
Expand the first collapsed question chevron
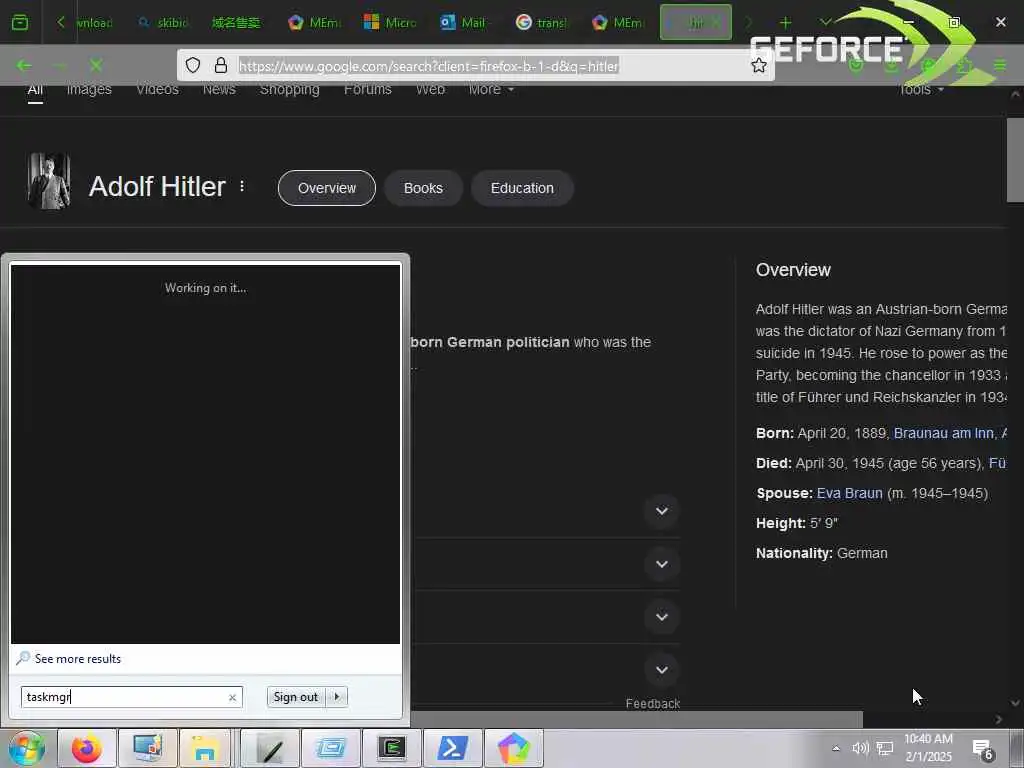(662, 511)
